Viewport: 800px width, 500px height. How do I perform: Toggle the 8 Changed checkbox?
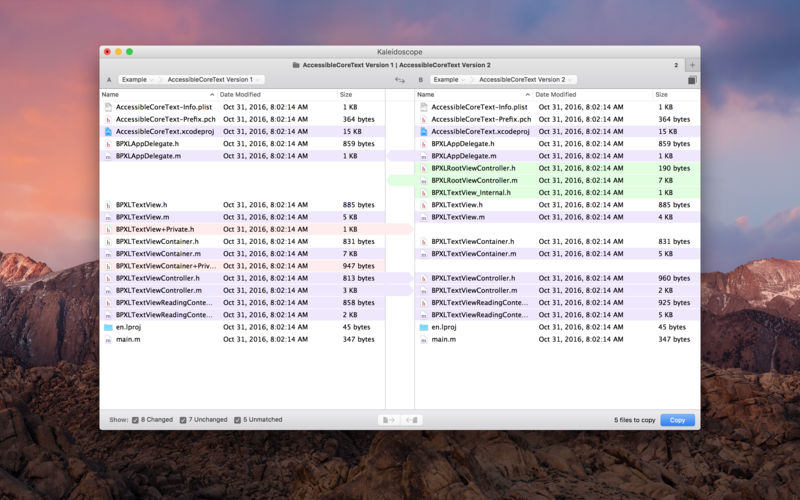[x=135, y=420]
